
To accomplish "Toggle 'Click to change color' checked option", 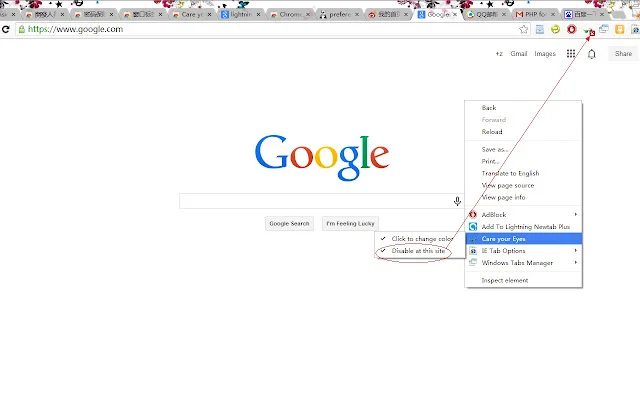I will coord(420,238).
